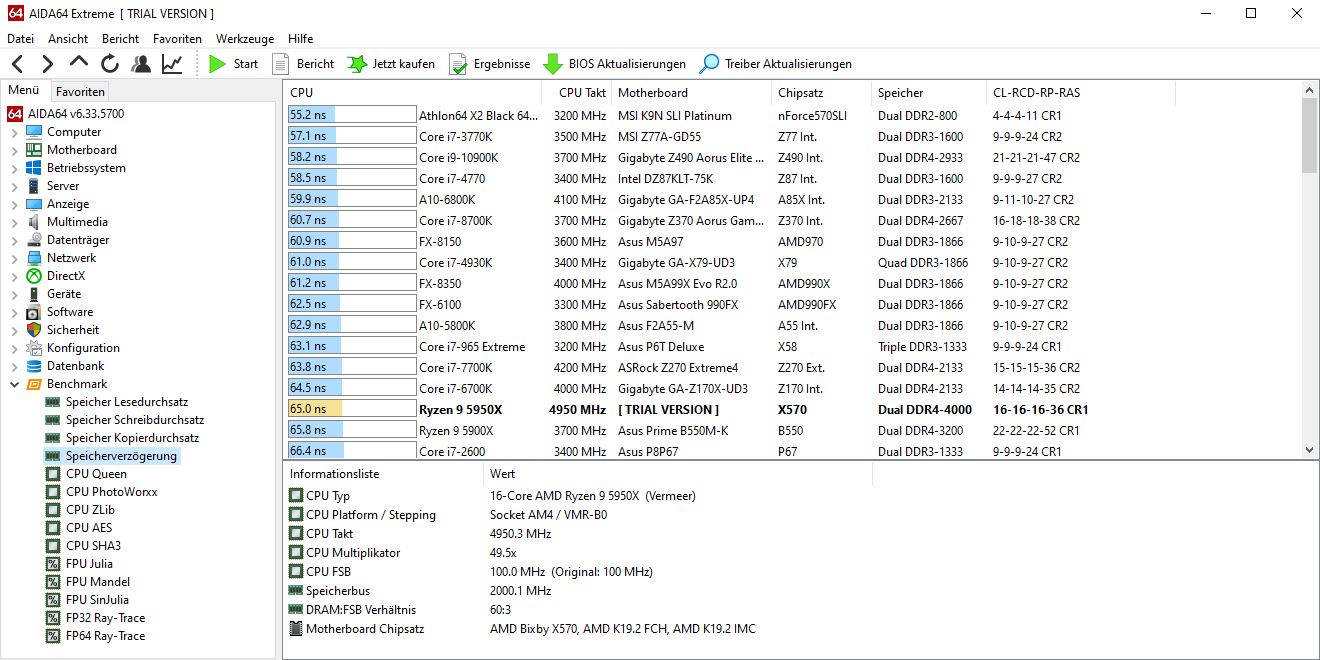The image size is (1320, 660).
Task: Expand the Datenträger tree node
Action: pos(14,240)
